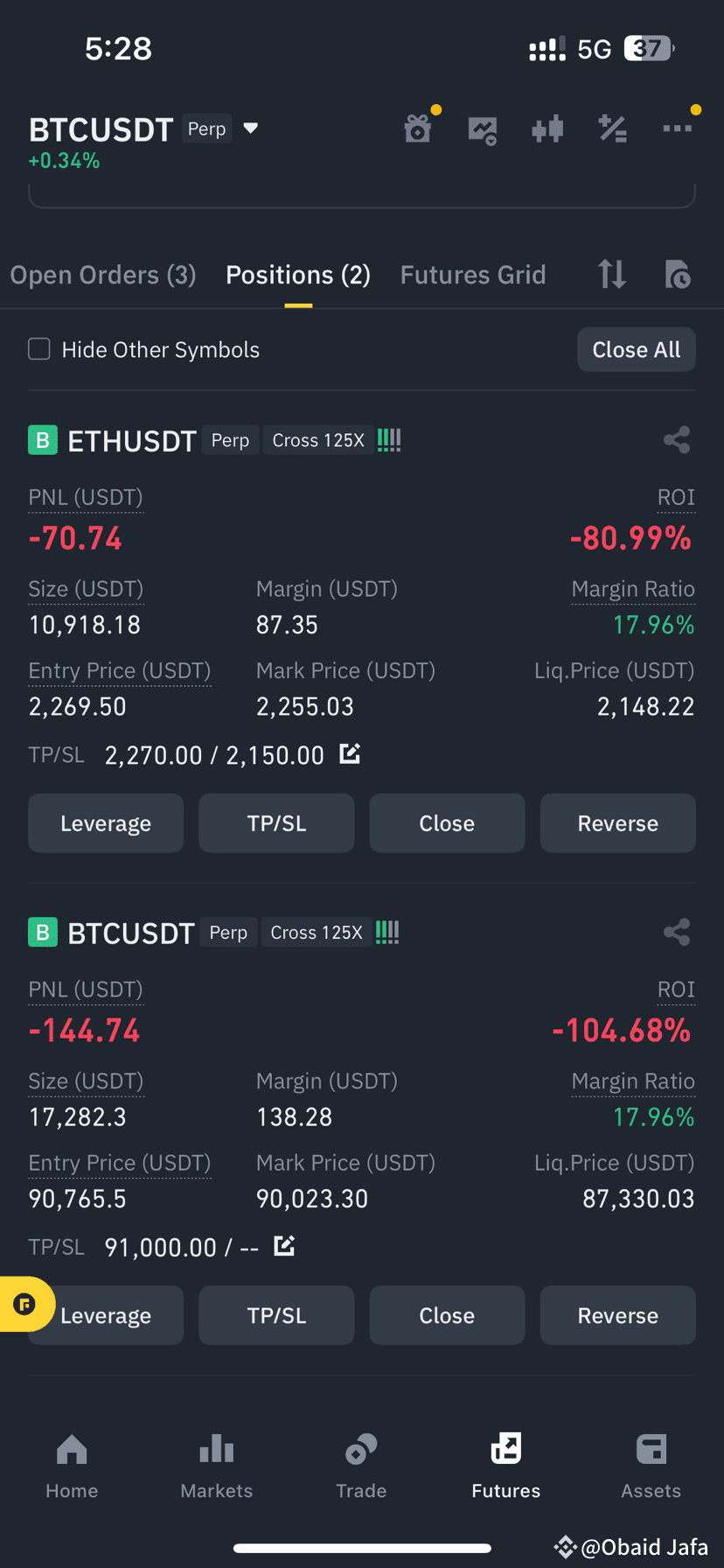
Task: Tap the candlestick chart icon
Action: pyautogui.click(x=547, y=129)
